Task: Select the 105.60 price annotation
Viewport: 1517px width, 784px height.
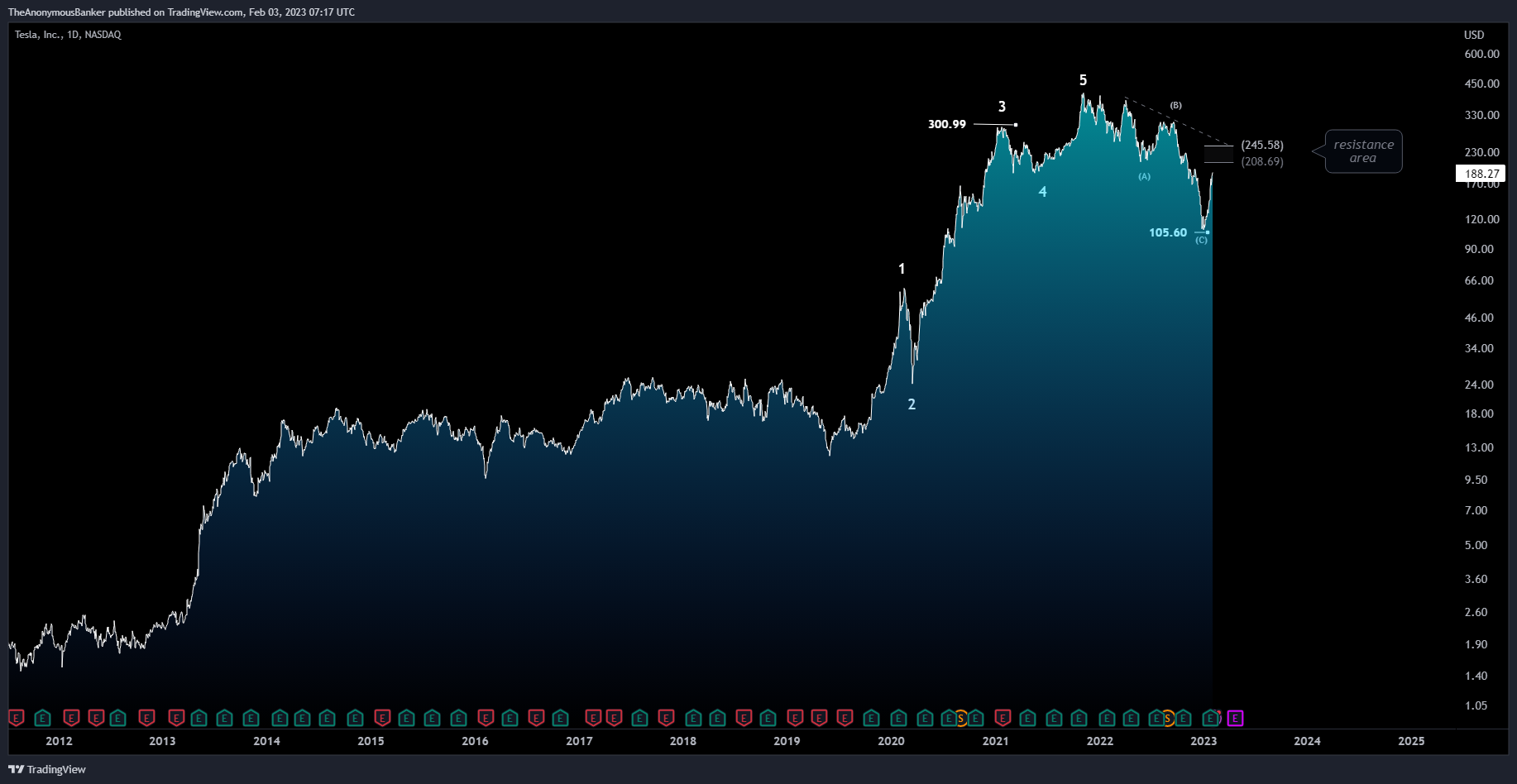Action: click(1168, 232)
